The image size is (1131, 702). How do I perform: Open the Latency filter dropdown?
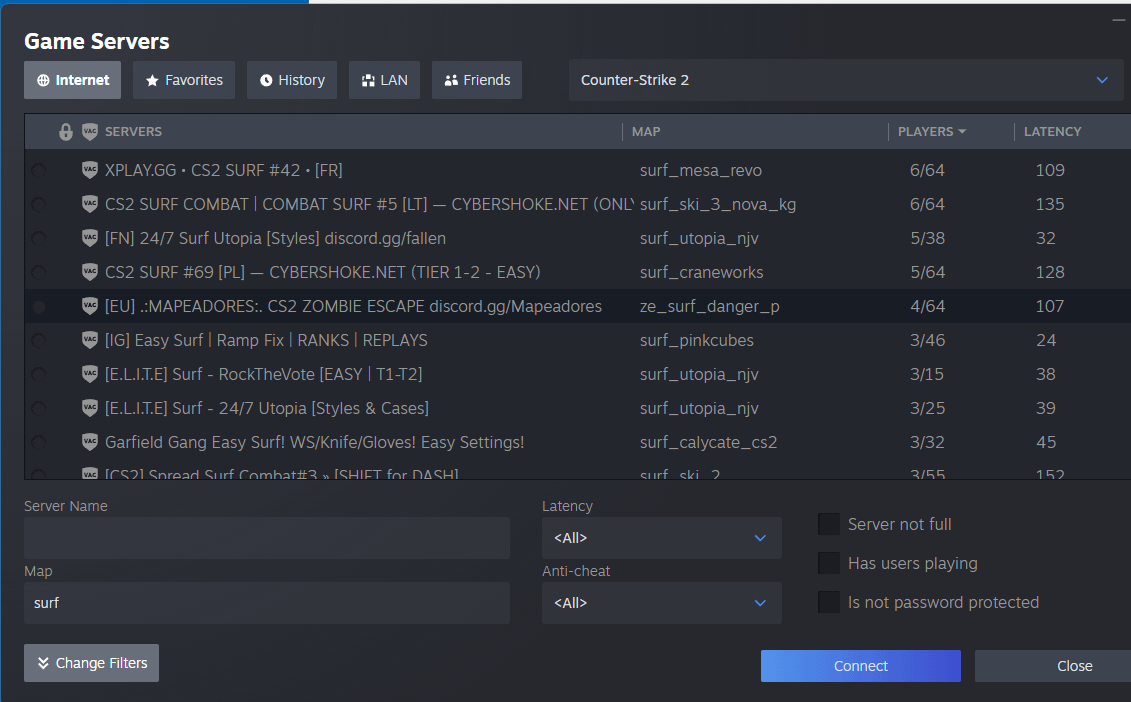point(661,538)
